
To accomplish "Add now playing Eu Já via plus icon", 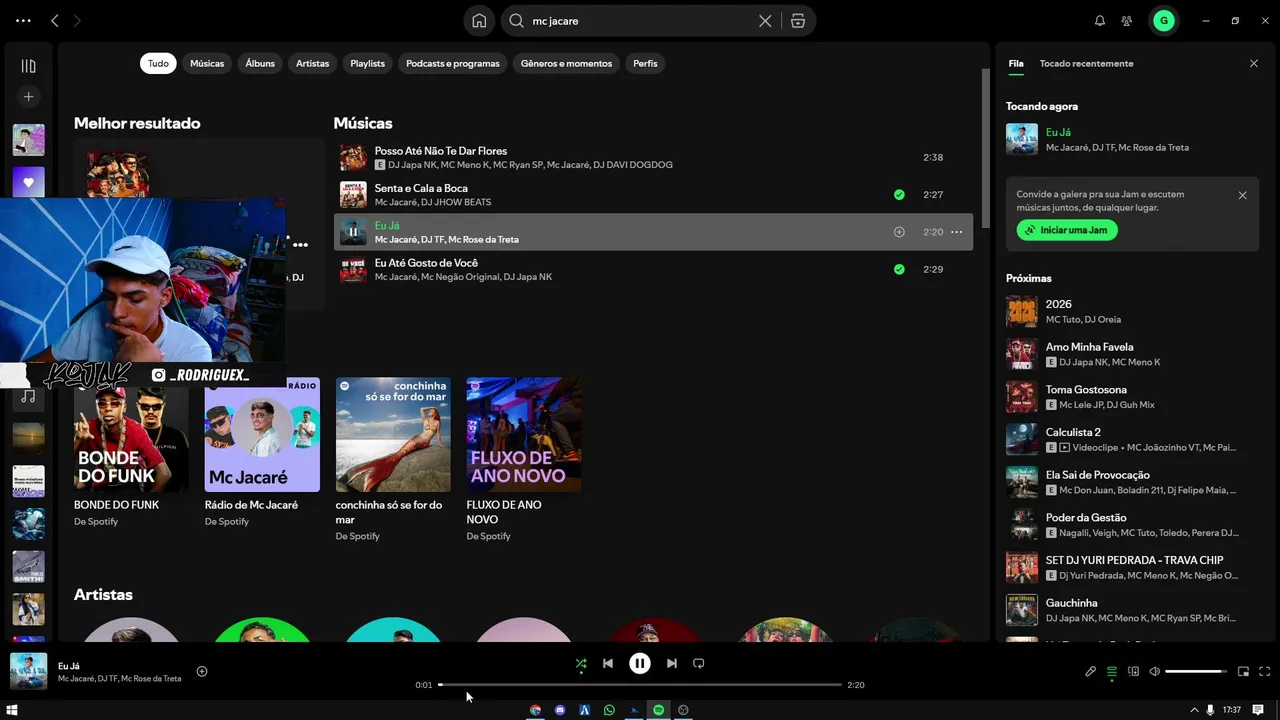I will pyautogui.click(x=202, y=672).
